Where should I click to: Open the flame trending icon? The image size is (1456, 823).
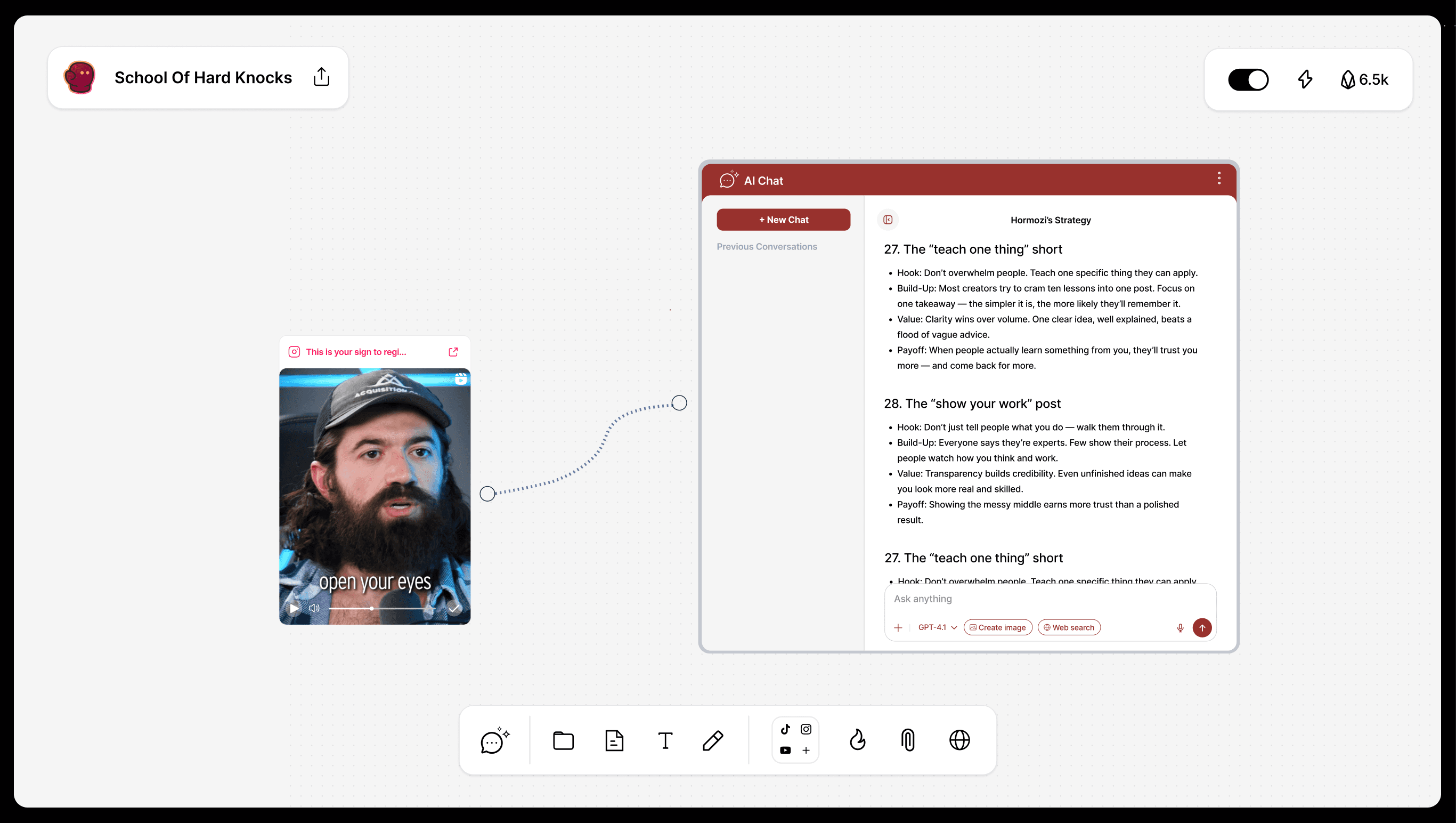pyautogui.click(x=857, y=740)
